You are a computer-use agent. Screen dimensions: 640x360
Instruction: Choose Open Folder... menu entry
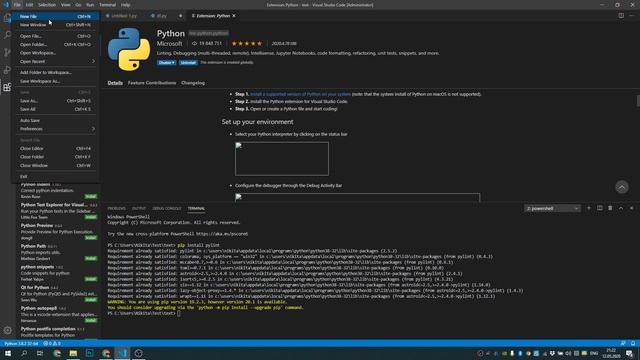point(56,44)
